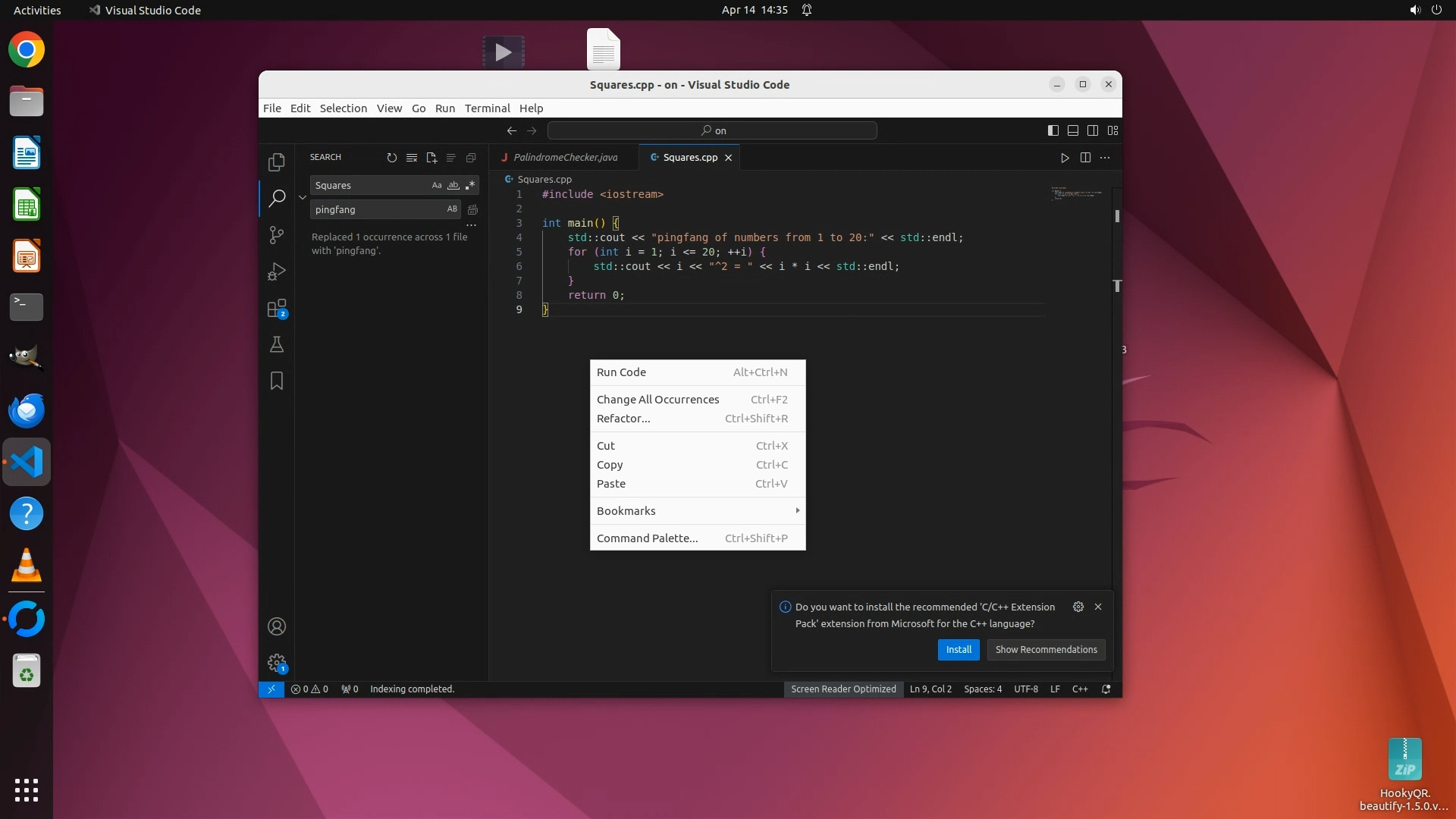The height and width of the screenshot is (819, 1456).
Task: Toggle Preserve Case in replace box
Action: pyautogui.click(x=452, y=209)
